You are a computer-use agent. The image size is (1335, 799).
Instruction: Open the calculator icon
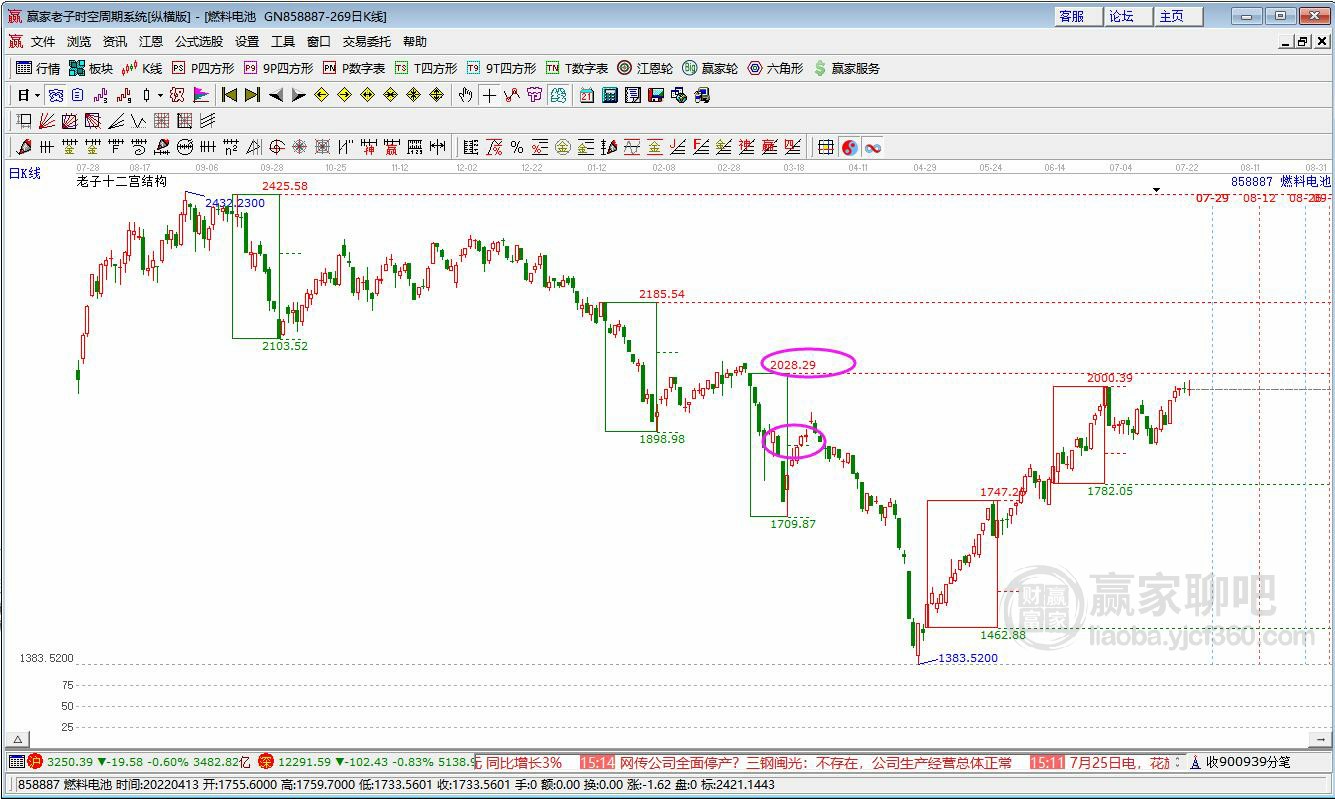click(609, 95)
